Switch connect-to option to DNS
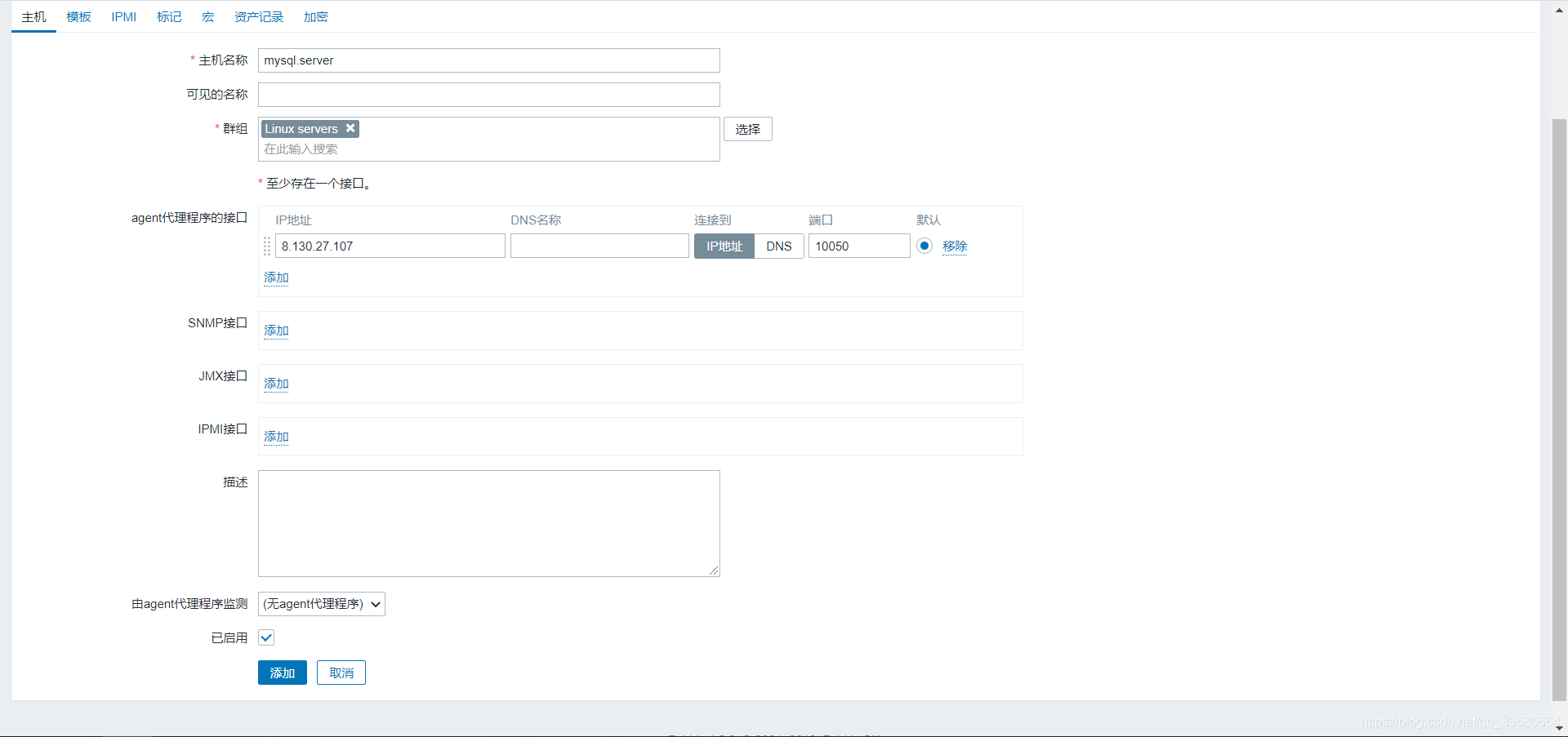Screen dimensions: 1568x737 click(x=779, y=246)
